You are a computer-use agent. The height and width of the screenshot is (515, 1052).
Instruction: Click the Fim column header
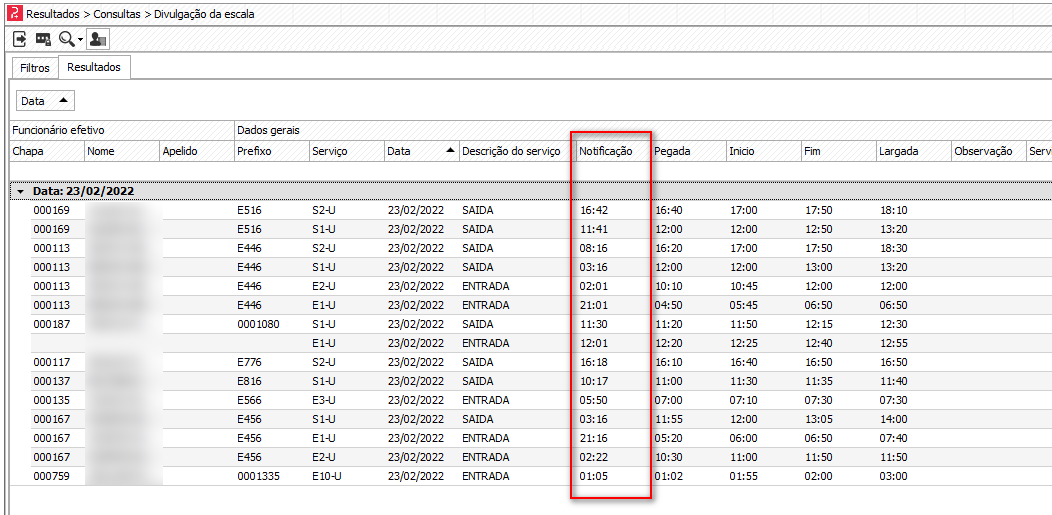coord(838,152)
